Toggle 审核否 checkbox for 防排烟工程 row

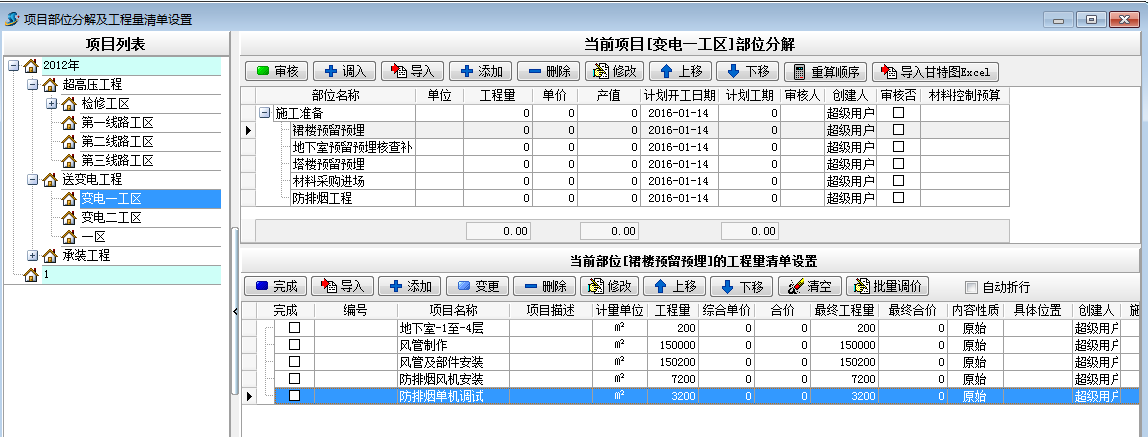pos(898,198)
